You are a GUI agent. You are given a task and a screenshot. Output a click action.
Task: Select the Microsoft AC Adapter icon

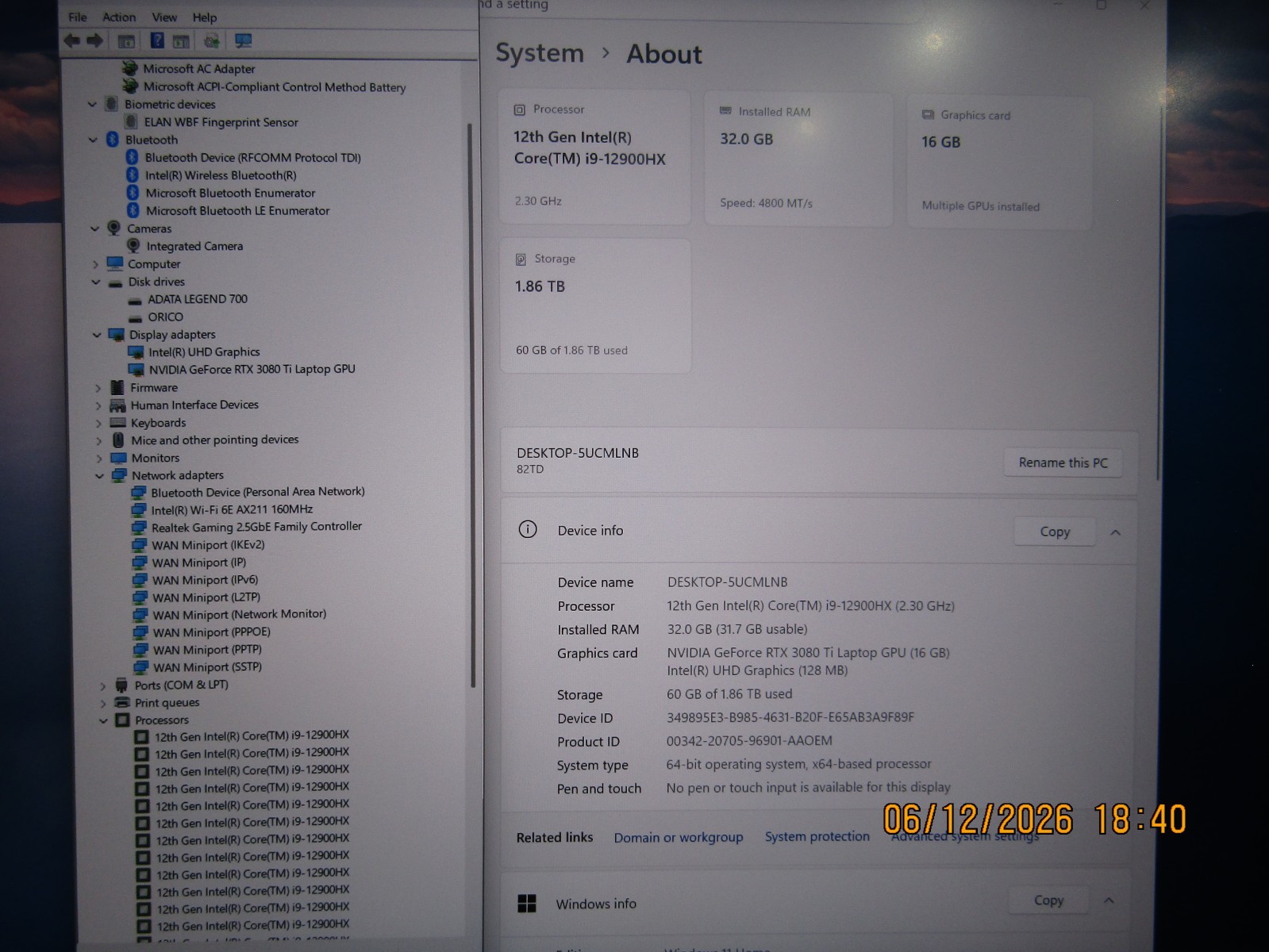click(x=130, y=68)
